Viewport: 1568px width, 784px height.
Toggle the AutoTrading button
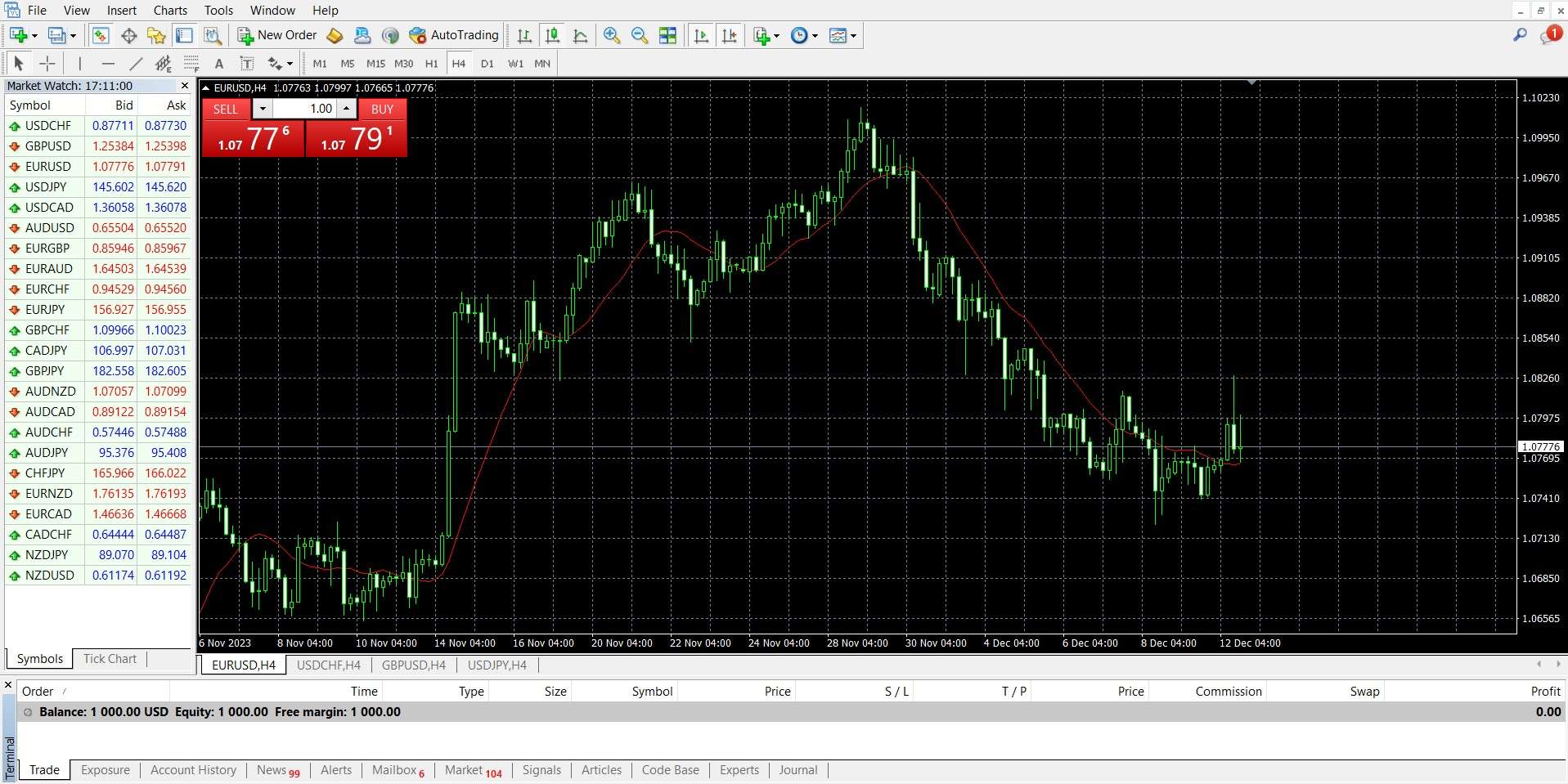[x=454, y=35]
